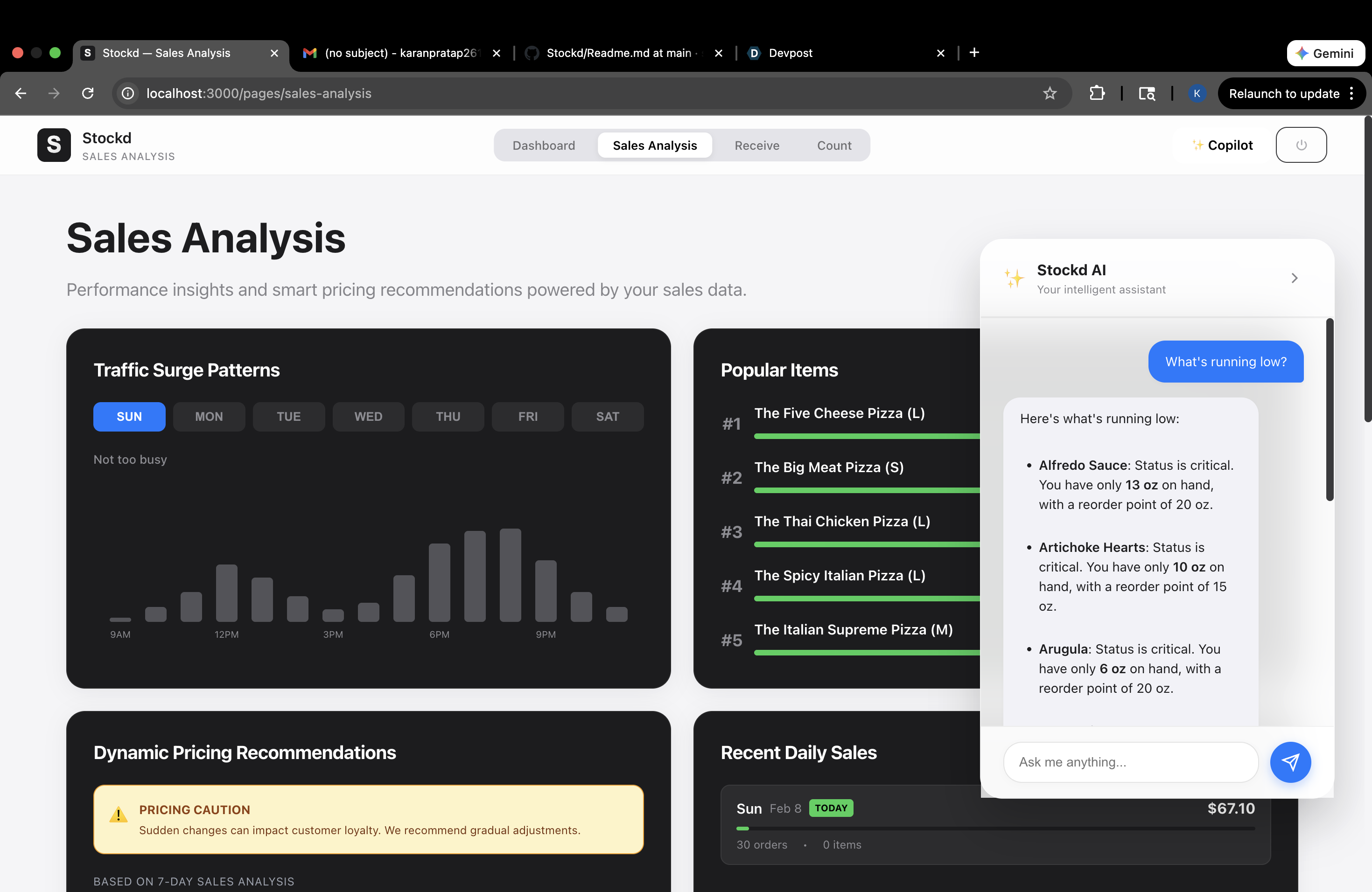Open the browser extensions puzzle icon
The width and height of the screenshot is (1372, 892).
point(1097,93)
